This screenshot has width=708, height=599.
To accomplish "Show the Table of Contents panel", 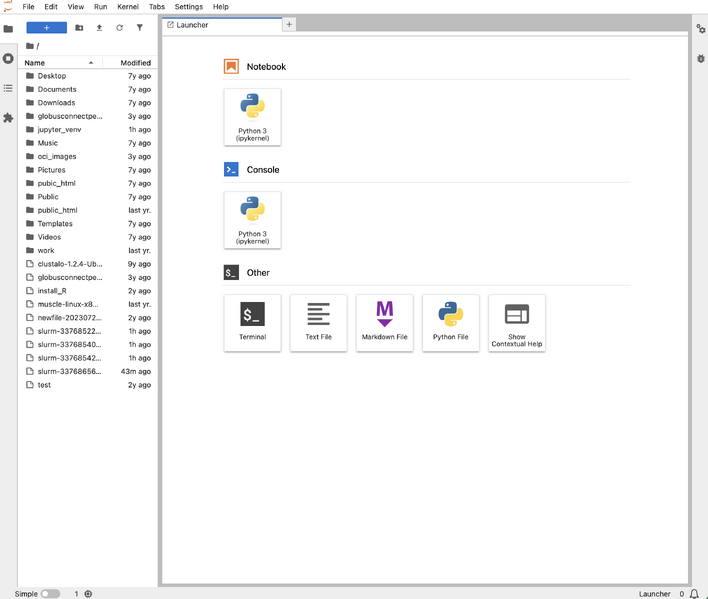I will click(8, 88).
